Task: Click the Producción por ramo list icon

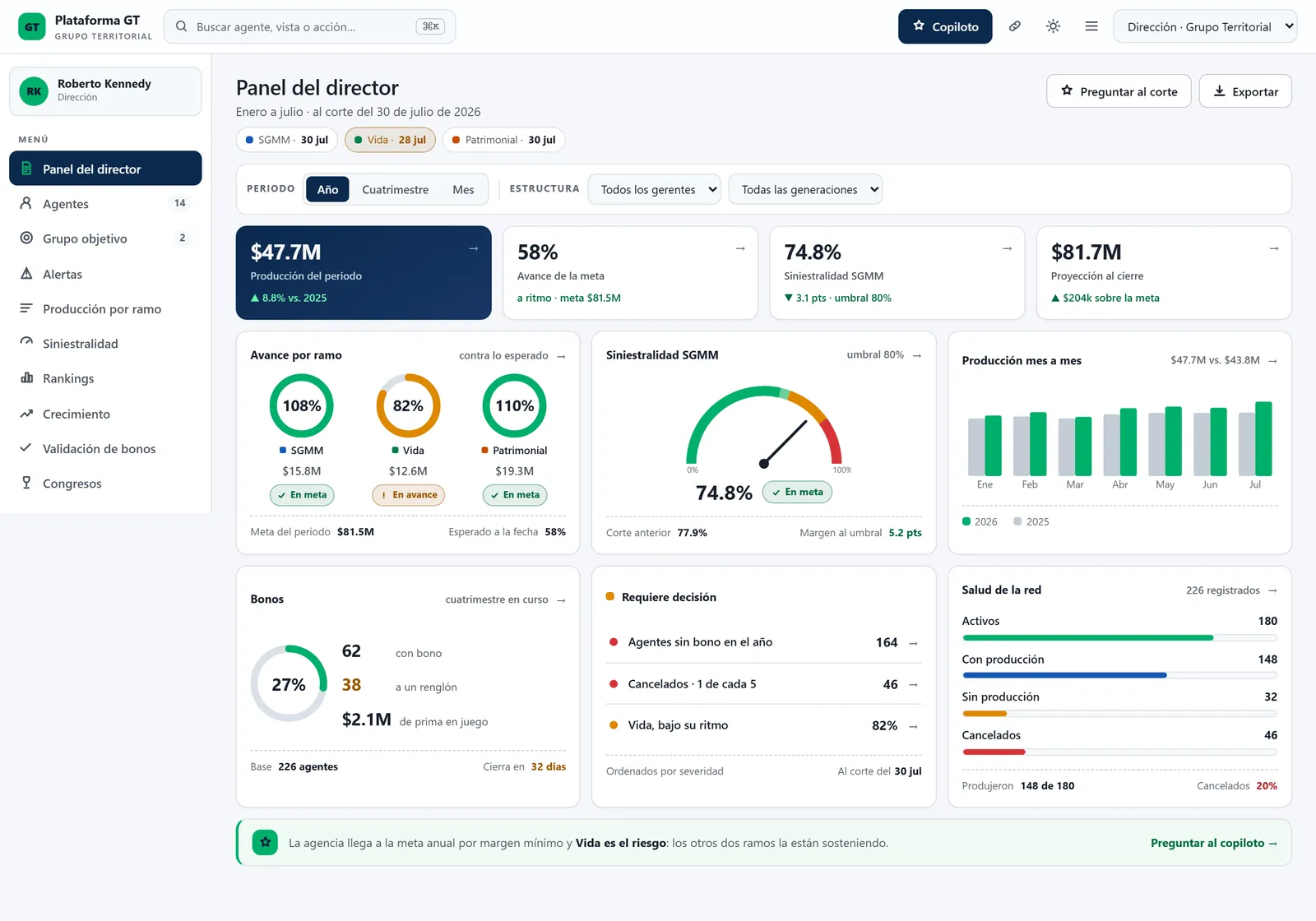Action: (26, 308)
